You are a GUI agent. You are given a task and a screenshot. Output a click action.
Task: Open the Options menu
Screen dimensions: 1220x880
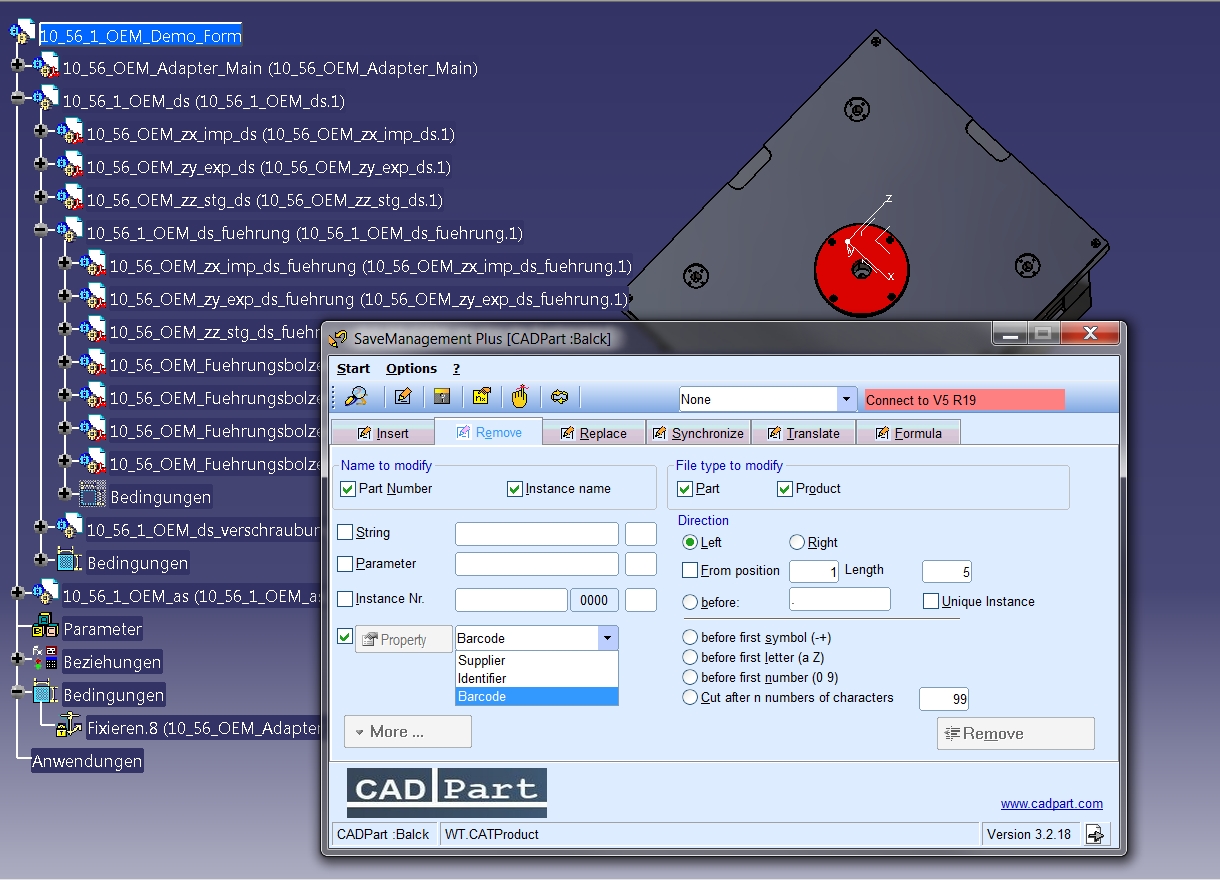[x=411, y=369]
